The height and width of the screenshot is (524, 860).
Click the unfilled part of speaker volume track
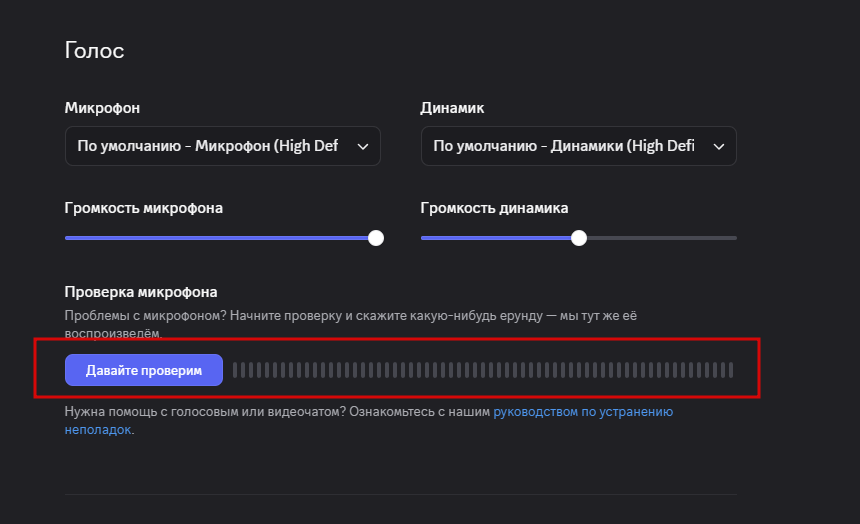660,238
